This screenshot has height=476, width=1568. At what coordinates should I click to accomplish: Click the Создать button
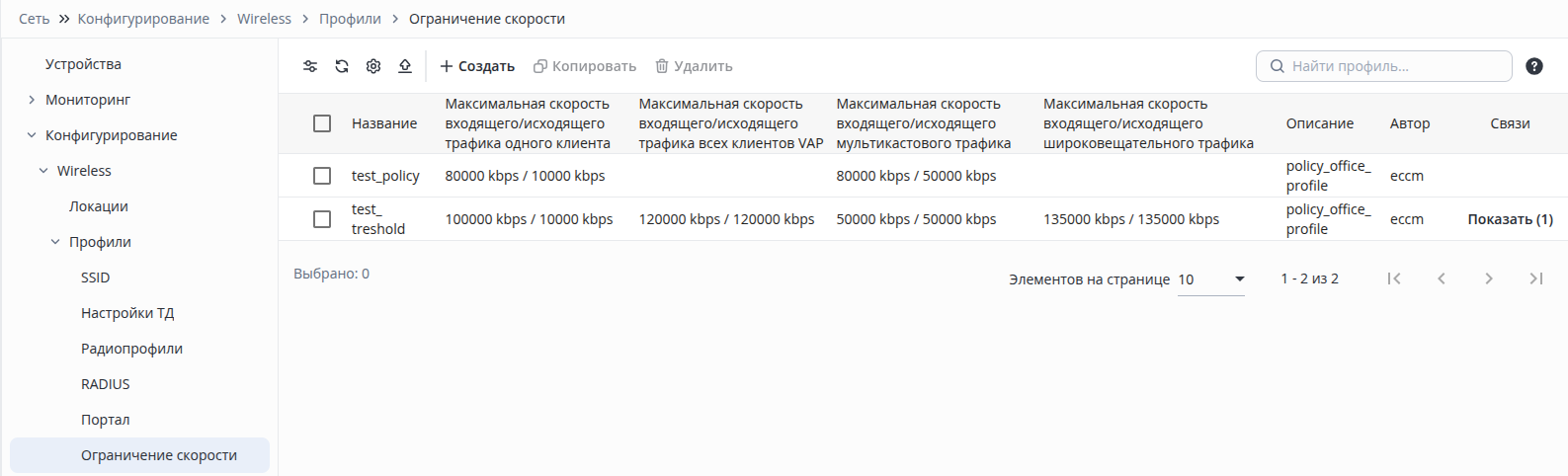(x=477, y=66)
